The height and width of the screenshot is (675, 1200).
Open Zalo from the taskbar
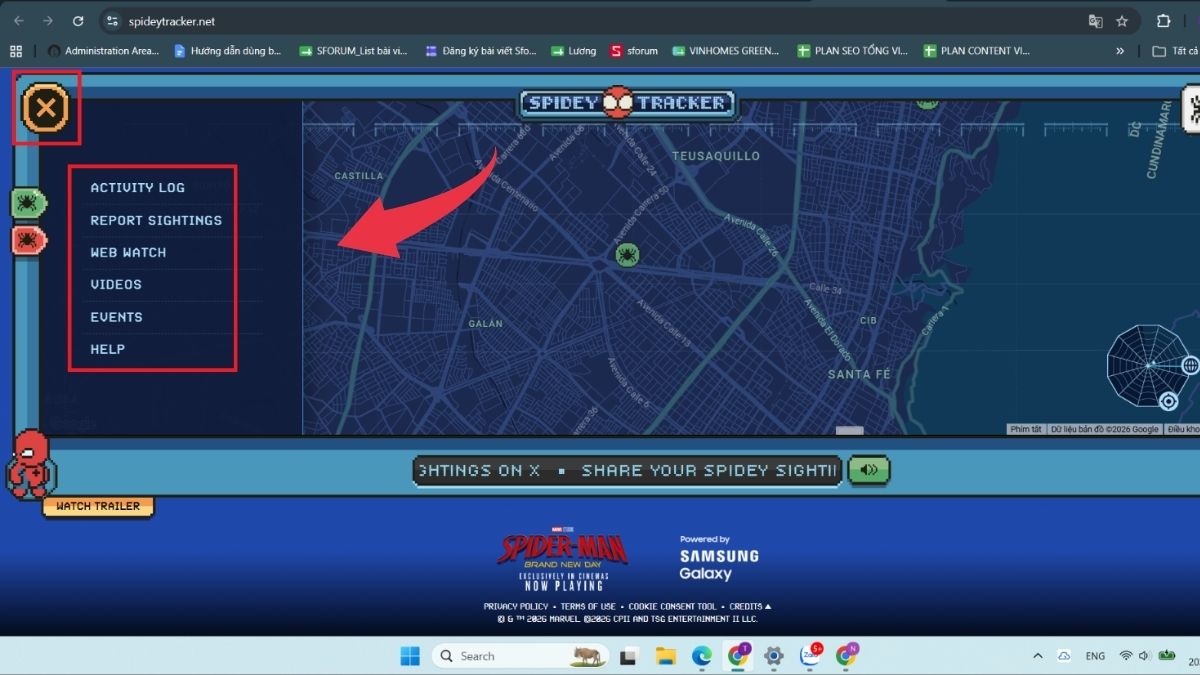point(811,656)
